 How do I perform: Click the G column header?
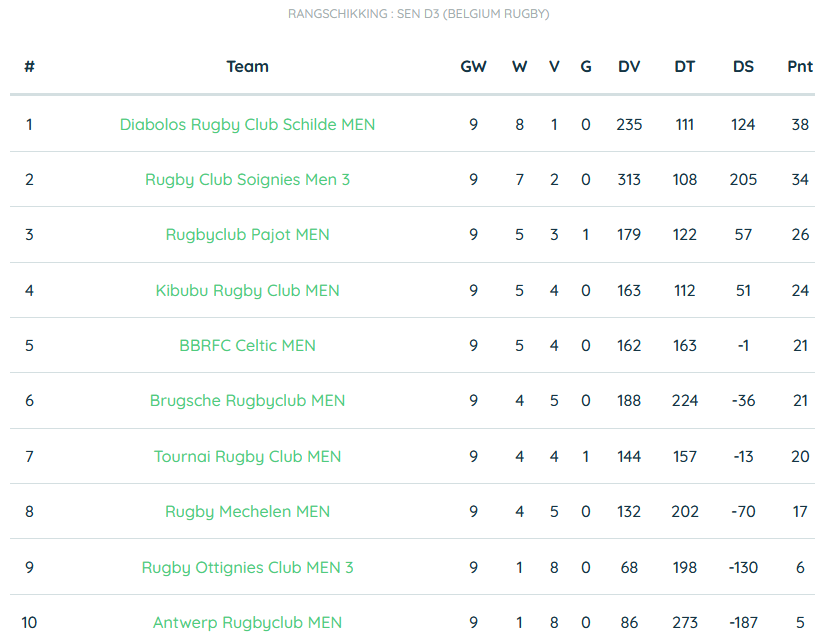(x=586, y=67)
